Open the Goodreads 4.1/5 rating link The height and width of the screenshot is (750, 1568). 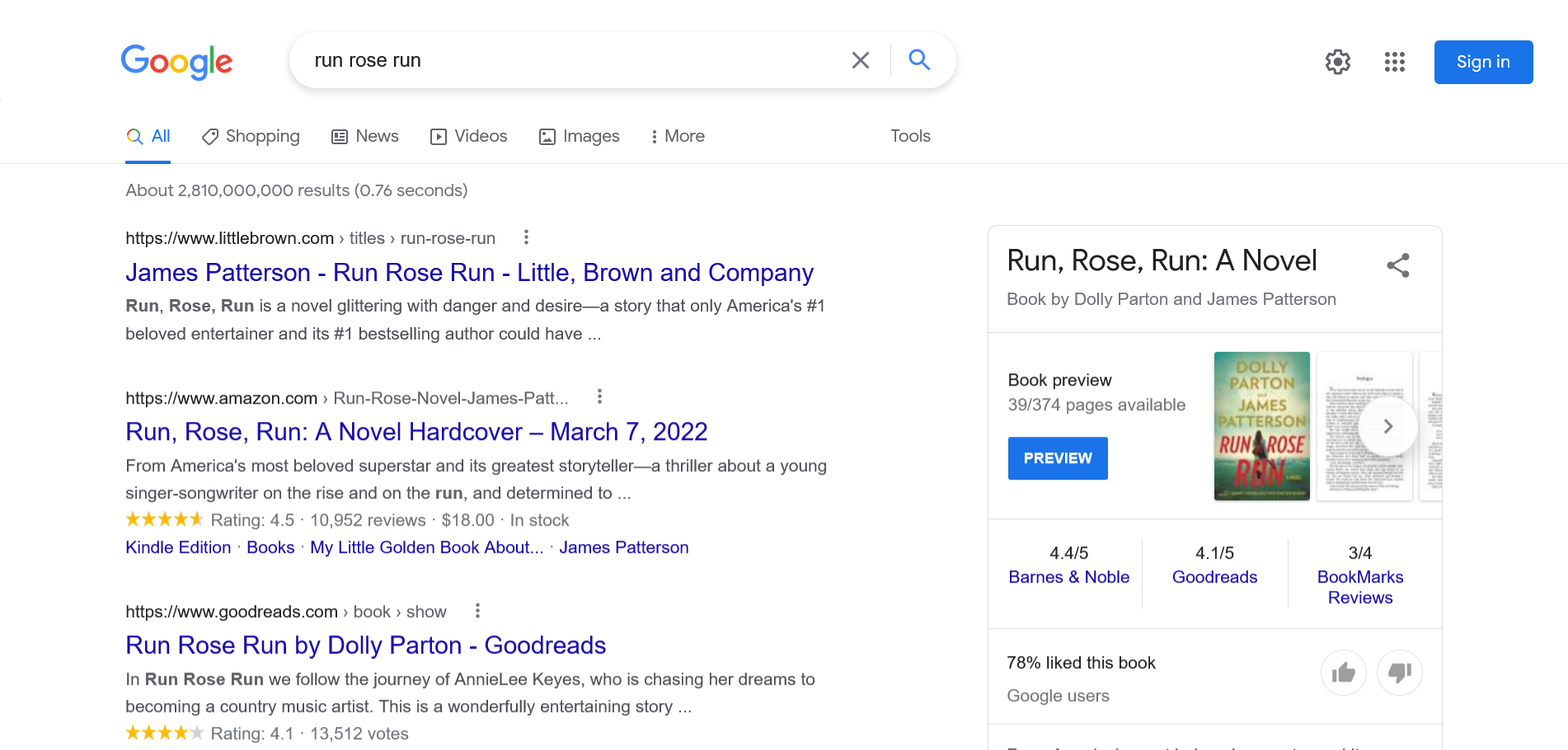(1214, 577)
